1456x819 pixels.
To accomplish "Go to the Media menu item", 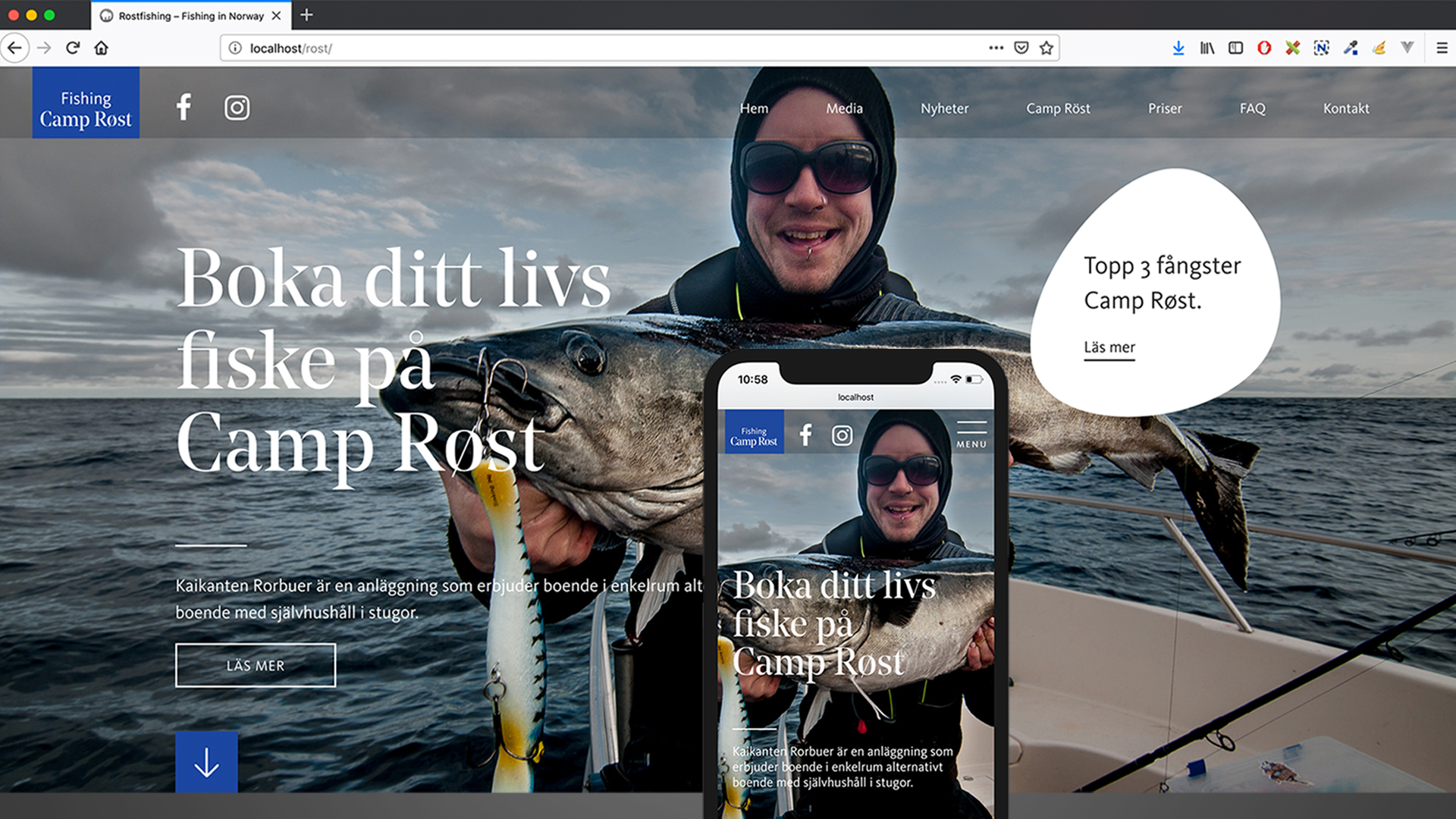I will pyautogui.click(x=844, y=108).
